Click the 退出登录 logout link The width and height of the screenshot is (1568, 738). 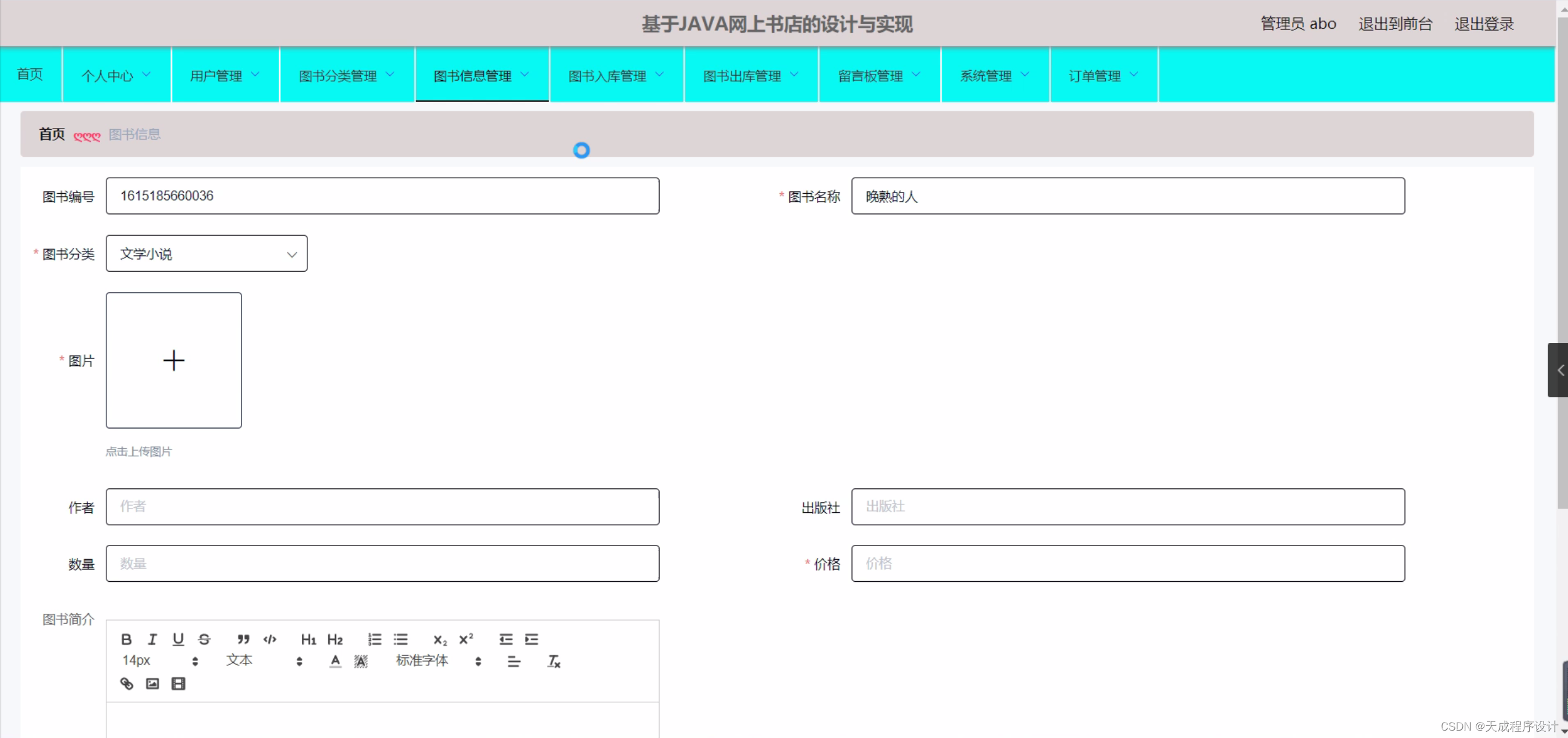coord(1484,24)
